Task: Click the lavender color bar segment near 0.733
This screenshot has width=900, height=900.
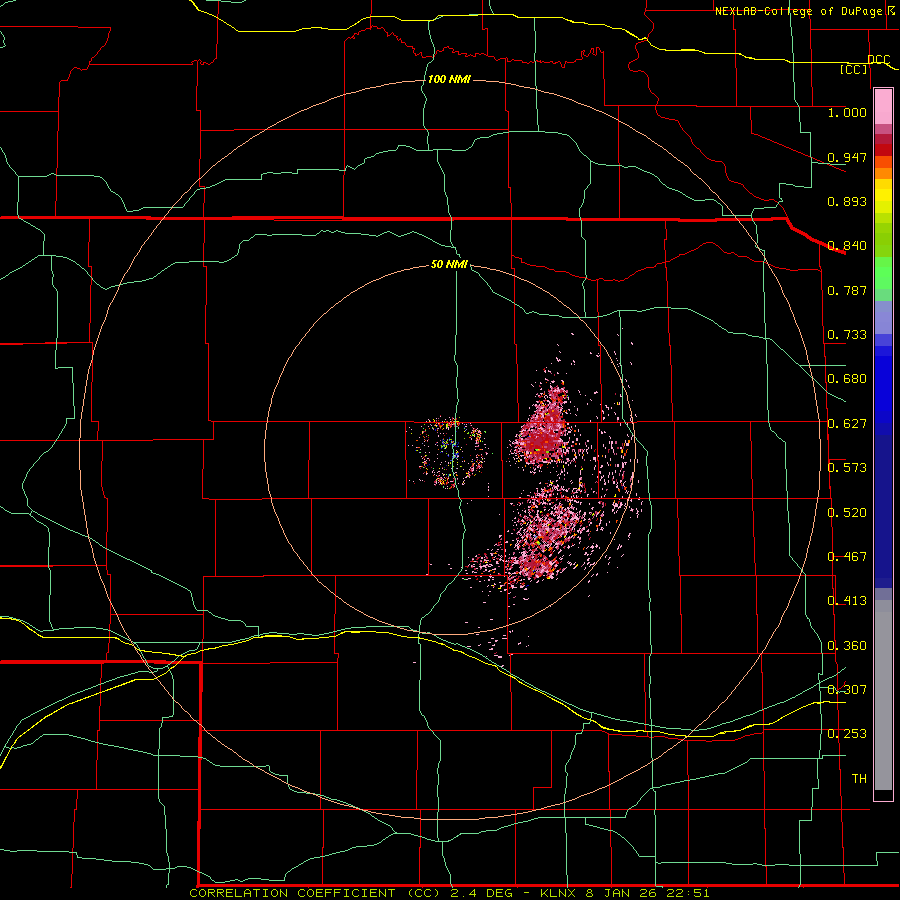Action: click(x=883, y=317)
